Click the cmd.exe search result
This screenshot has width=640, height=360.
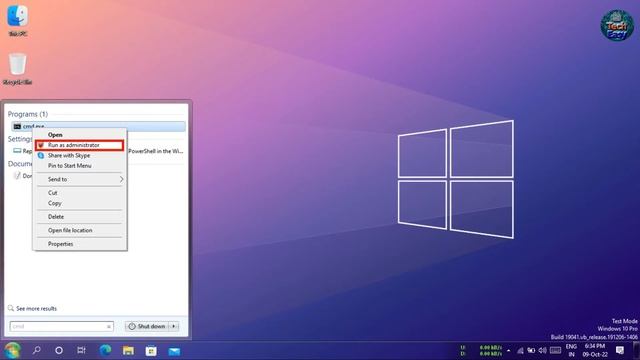pyautogui.click(x=98, y=126)
